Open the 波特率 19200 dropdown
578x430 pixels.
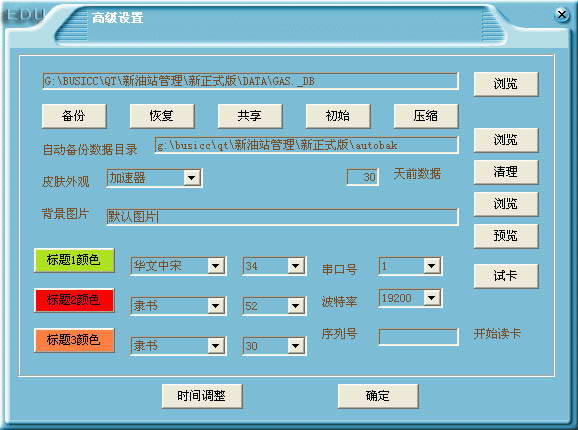tap(432, 298)
